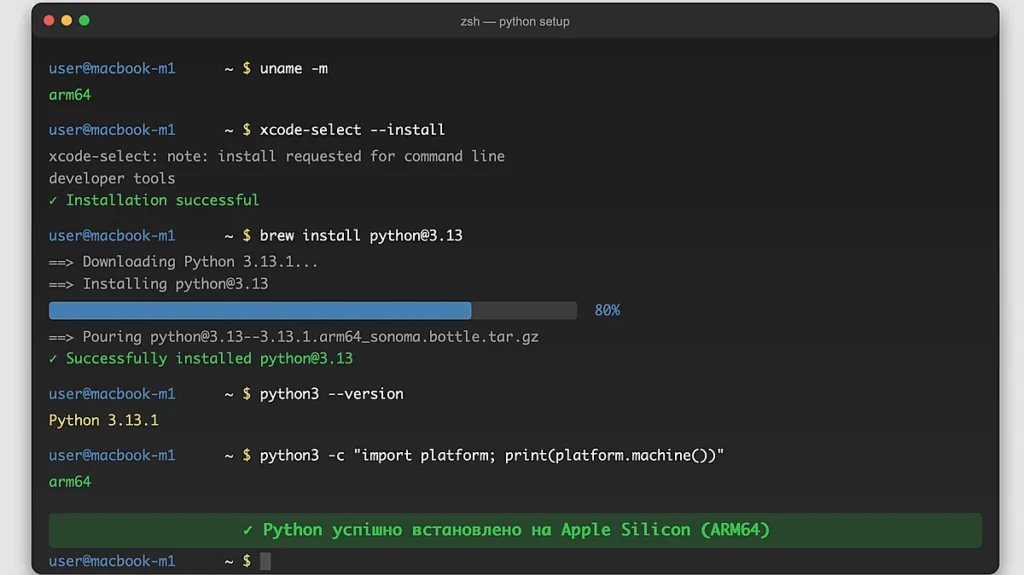Image resolution: width=1024 pixels, height=575 pixels.
Task: Click the checkmark before 'Installation successful'
Action: pyautogui.click(x=54, y=200)
